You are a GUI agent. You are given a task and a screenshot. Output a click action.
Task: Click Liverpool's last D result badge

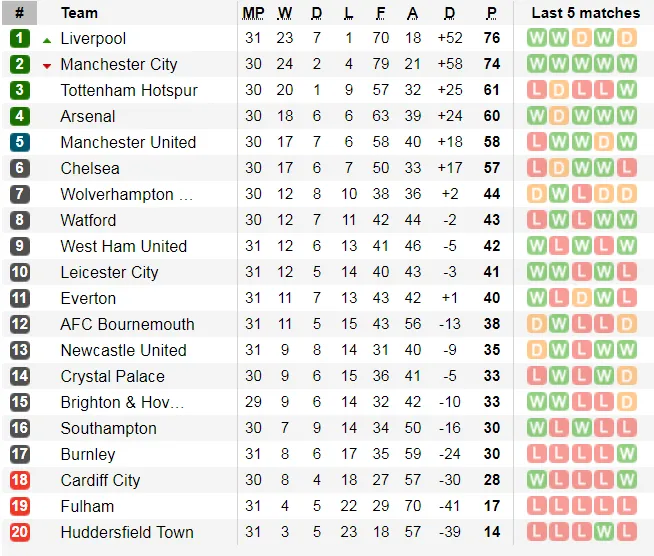point(627,39)
